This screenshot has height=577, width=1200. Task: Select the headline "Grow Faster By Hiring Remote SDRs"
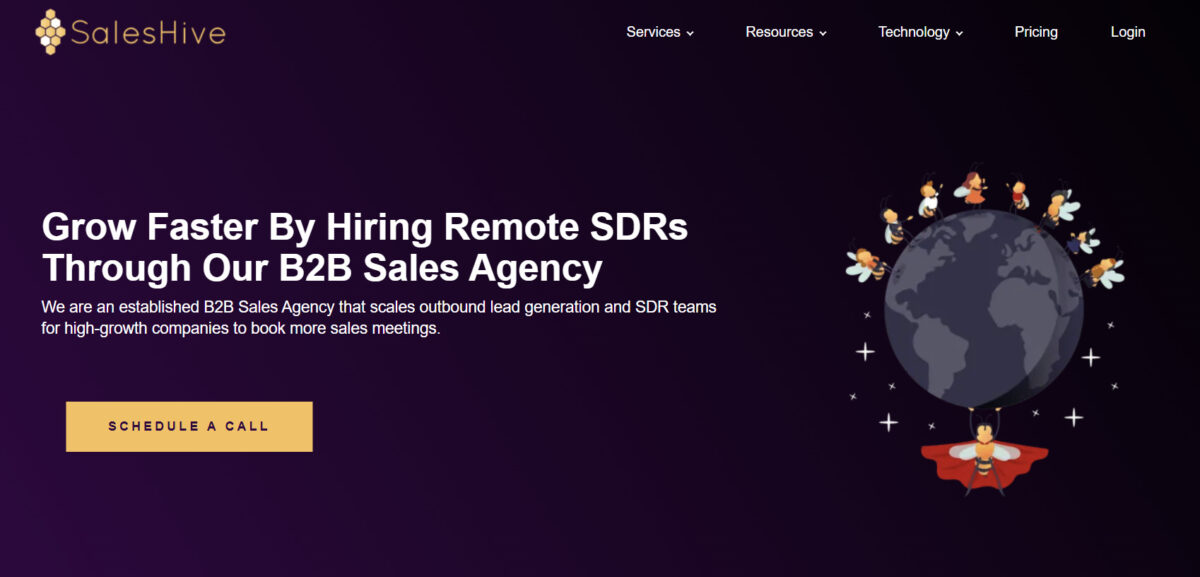pos(365,228)
